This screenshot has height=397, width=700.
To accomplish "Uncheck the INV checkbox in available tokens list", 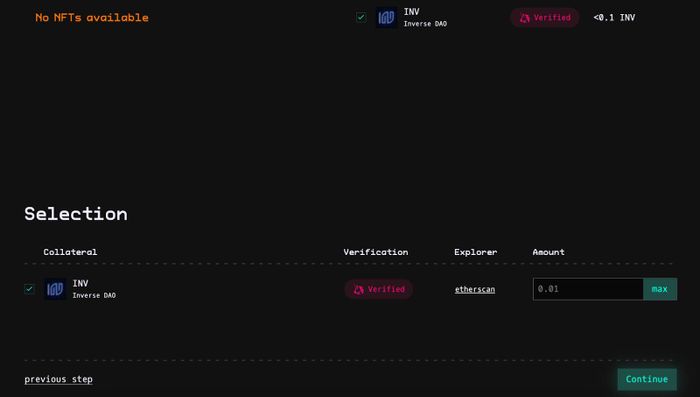I will (x=361, y=17).
